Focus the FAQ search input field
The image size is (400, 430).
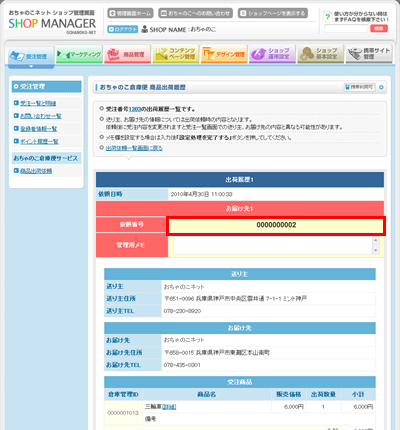tap(346, 29)
